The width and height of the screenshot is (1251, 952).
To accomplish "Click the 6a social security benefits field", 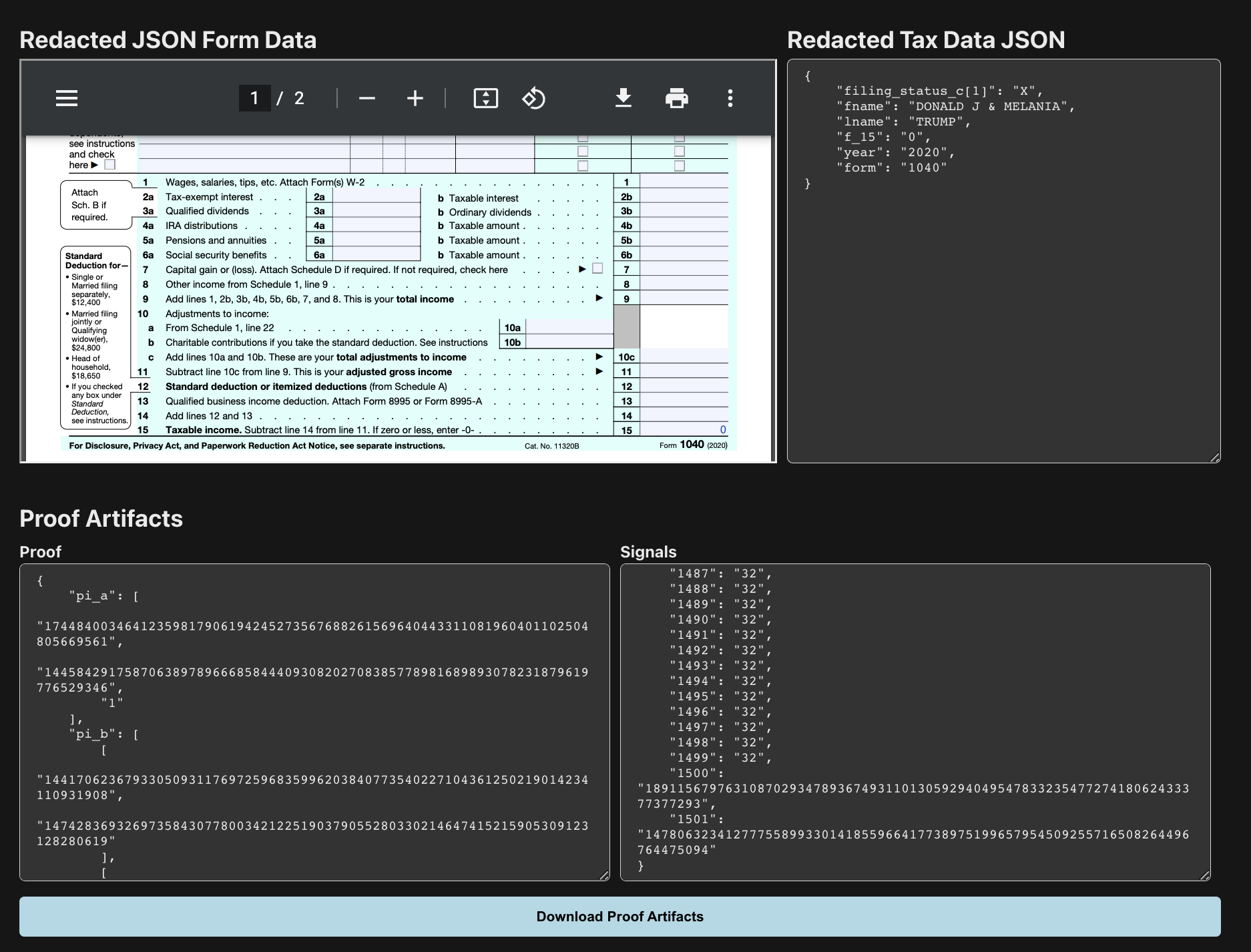I will [377, 254].
